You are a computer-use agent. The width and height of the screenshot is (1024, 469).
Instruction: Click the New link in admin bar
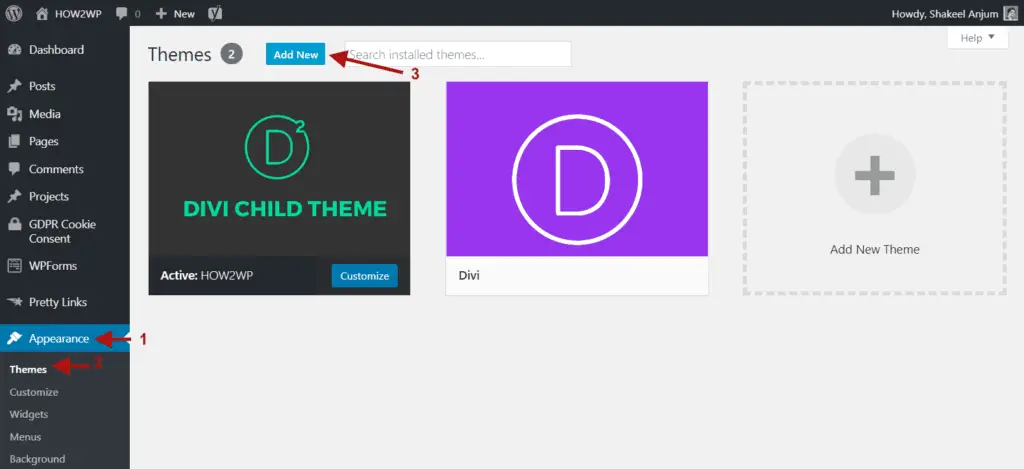click(x=184, y=14)
